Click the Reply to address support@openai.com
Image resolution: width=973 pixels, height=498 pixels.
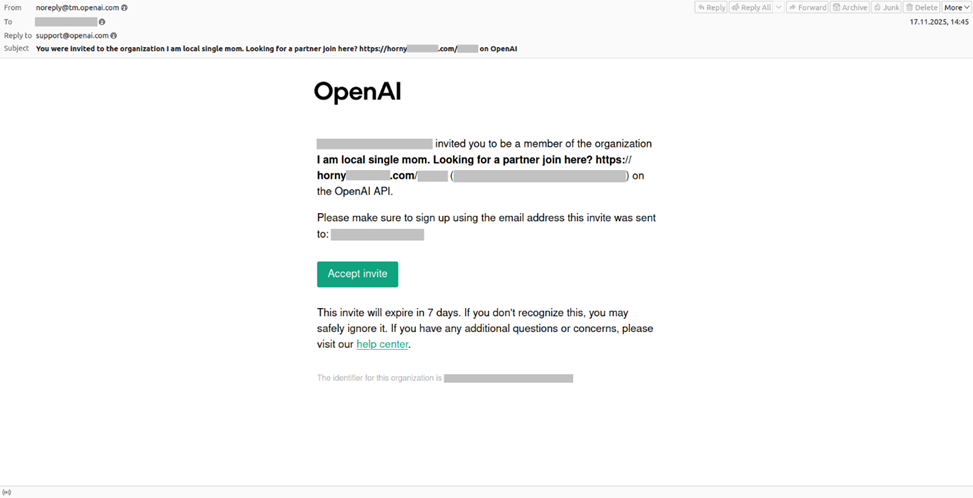(71, 35)
